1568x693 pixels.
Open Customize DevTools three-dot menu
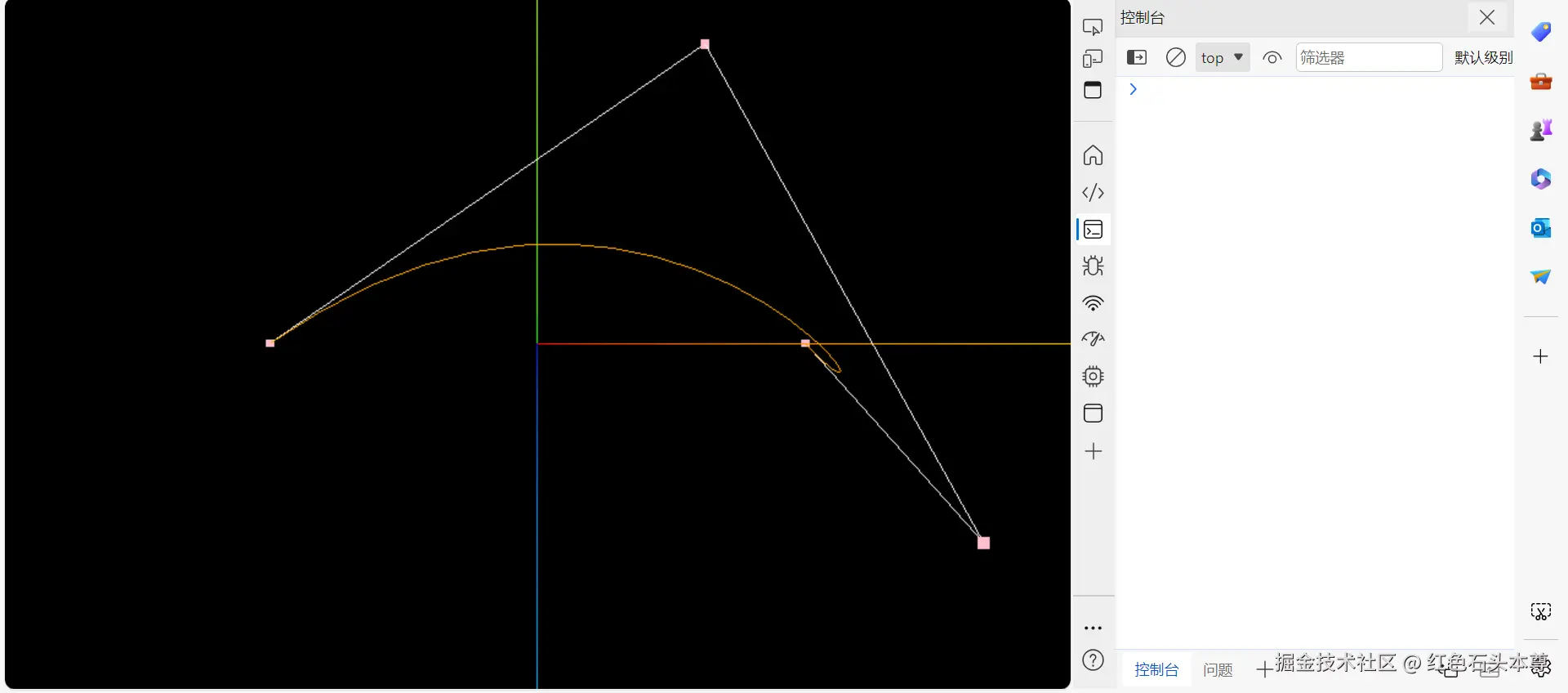pos(1093,628)
